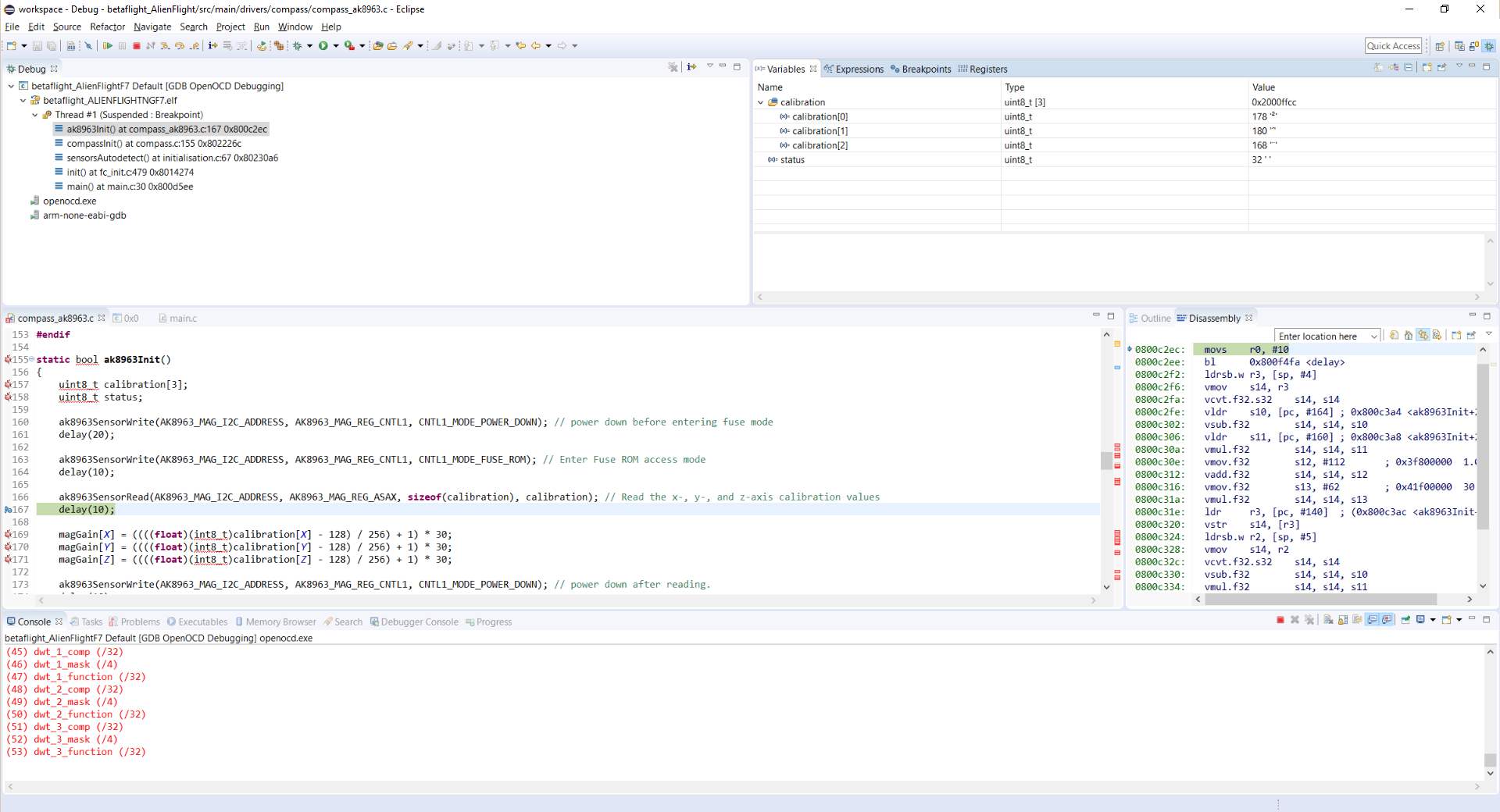Disable Show Console When Standard Out Changes

[x=1373, y=621]
